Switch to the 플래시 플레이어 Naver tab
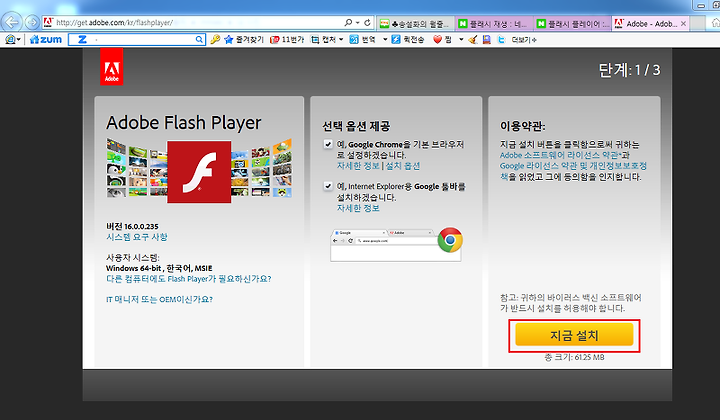Screen dimensions: 720x420 [573, 23]
